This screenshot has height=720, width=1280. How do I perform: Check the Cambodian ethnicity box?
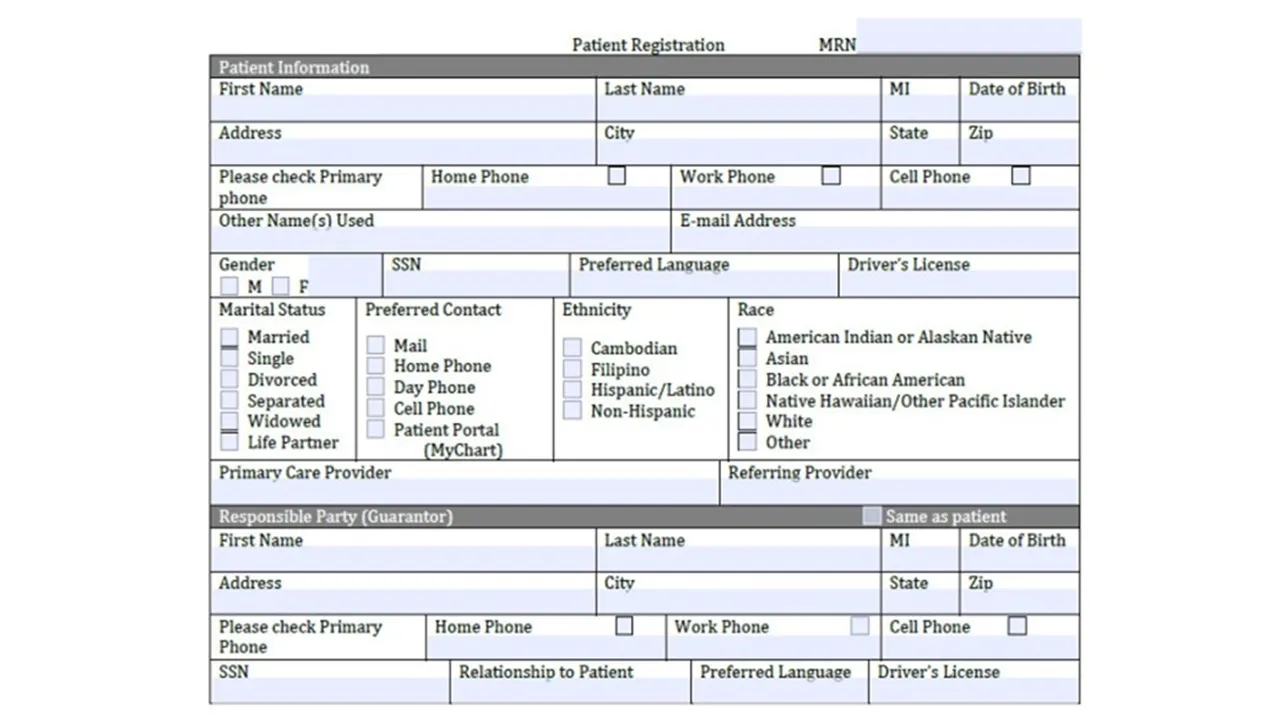(x=572, y=348)
